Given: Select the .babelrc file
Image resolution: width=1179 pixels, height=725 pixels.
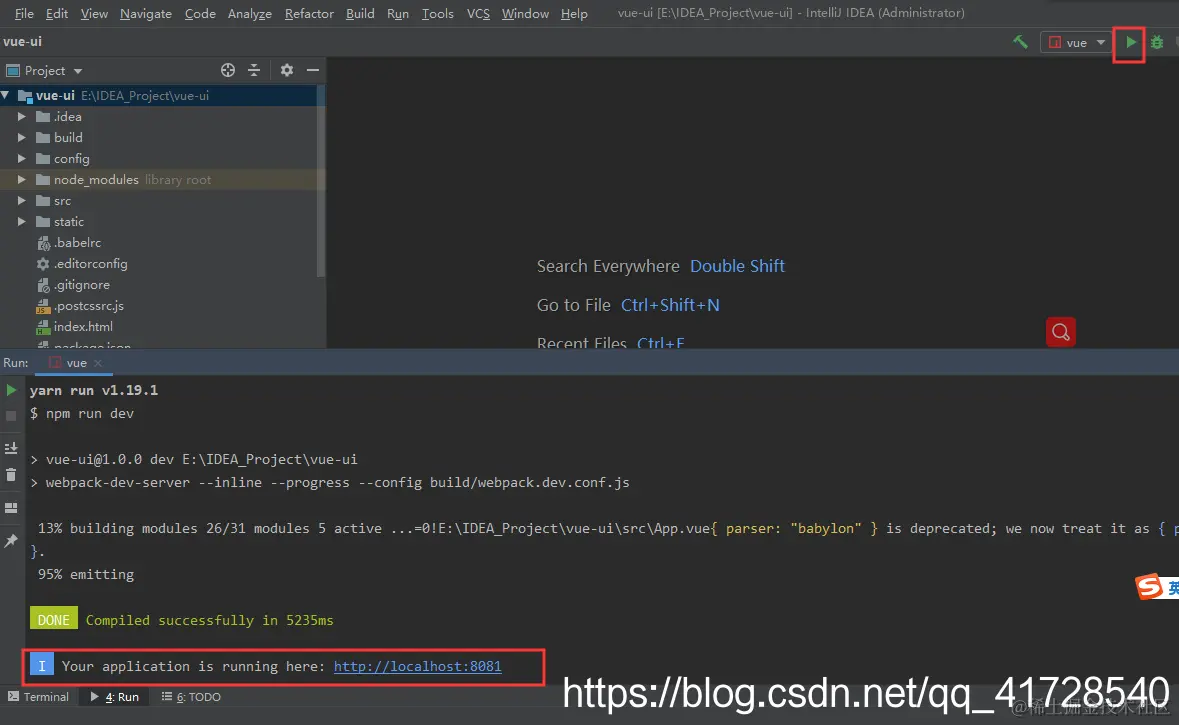Looking at the screenshot, I should click(77, 243).
